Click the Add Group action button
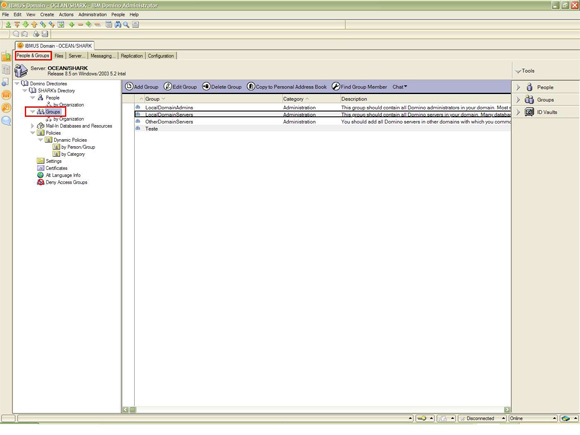This screenshot has width=580, height=435. pyautogui.click(x=142, y=87)
